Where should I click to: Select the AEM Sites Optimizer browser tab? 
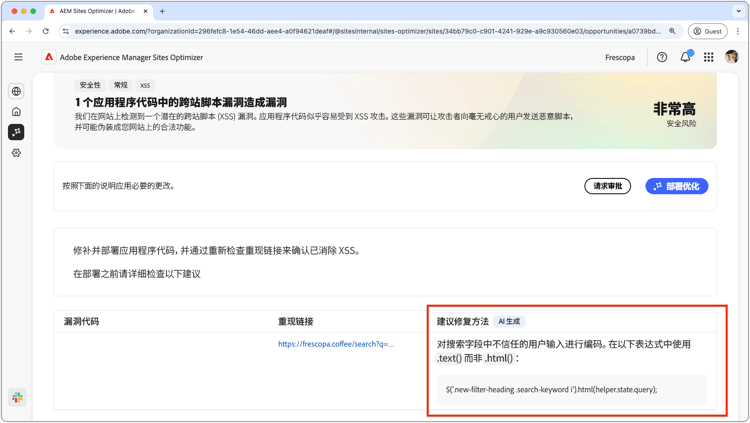point(98,11)
